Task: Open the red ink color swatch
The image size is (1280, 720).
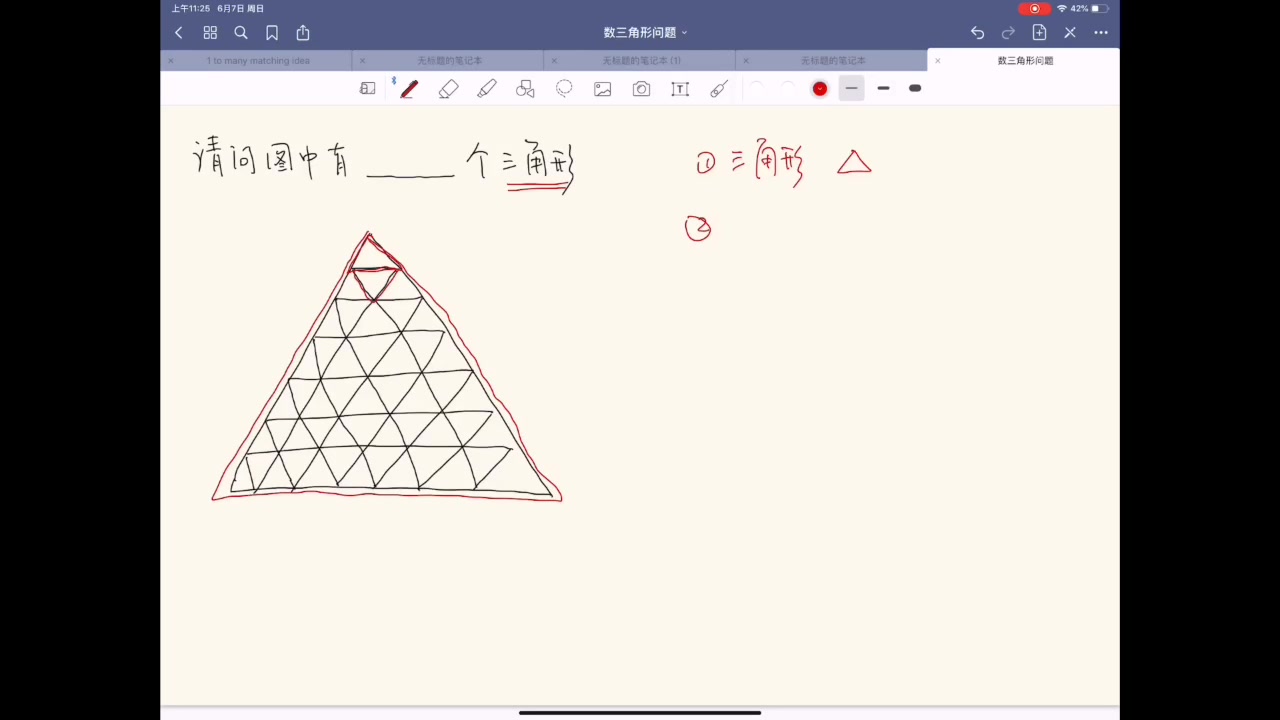Action: pos(820,88)
